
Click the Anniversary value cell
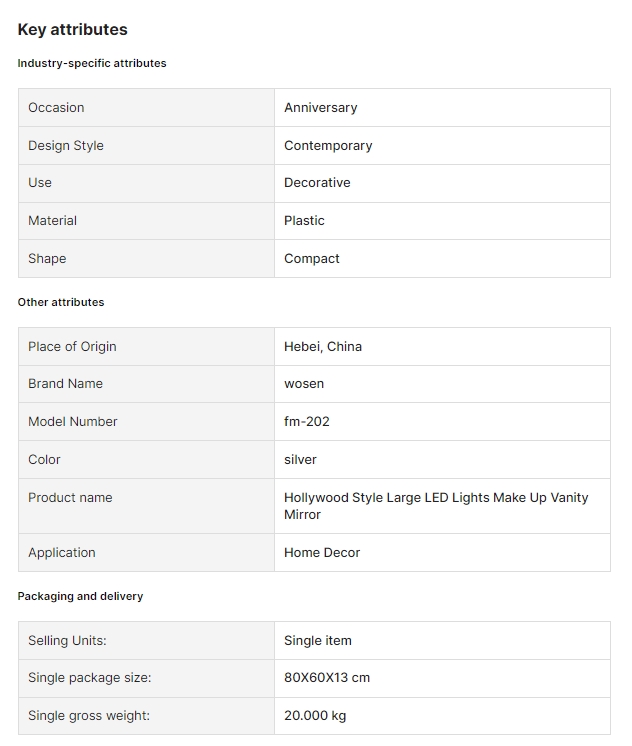click(320, 108)
